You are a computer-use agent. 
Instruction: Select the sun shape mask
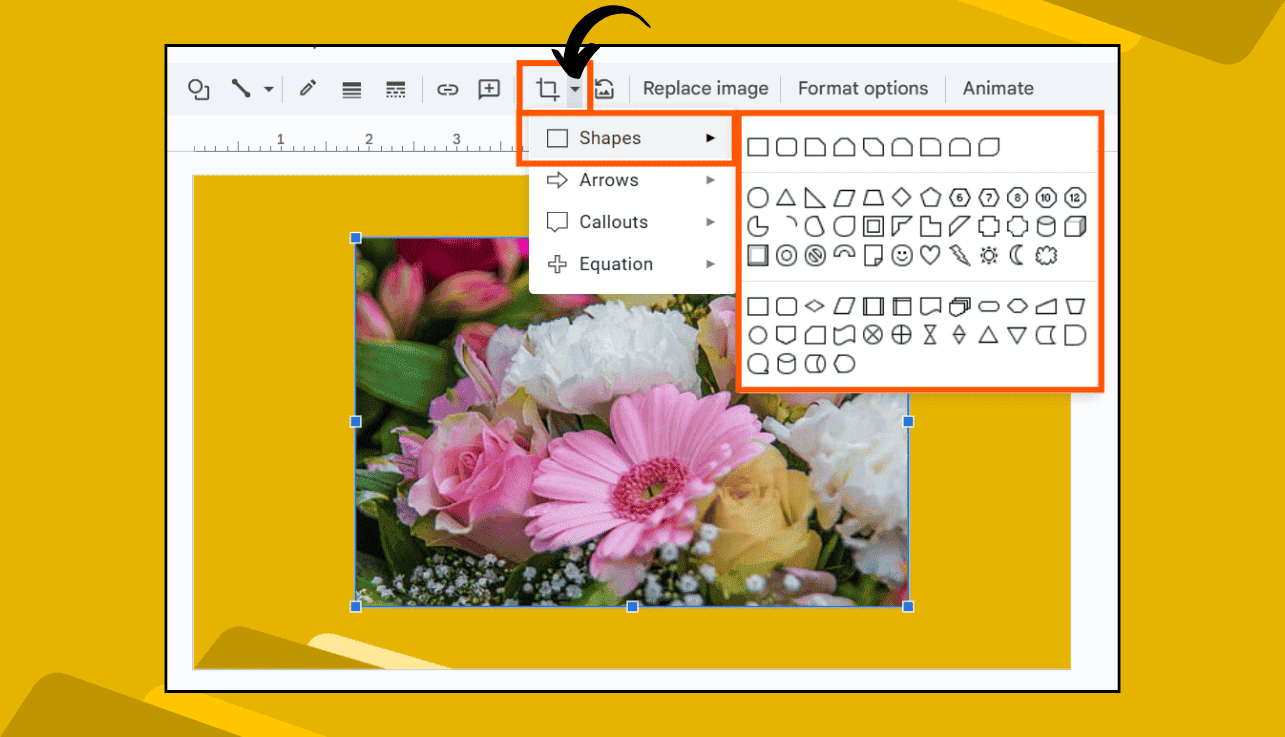point(988,255)
